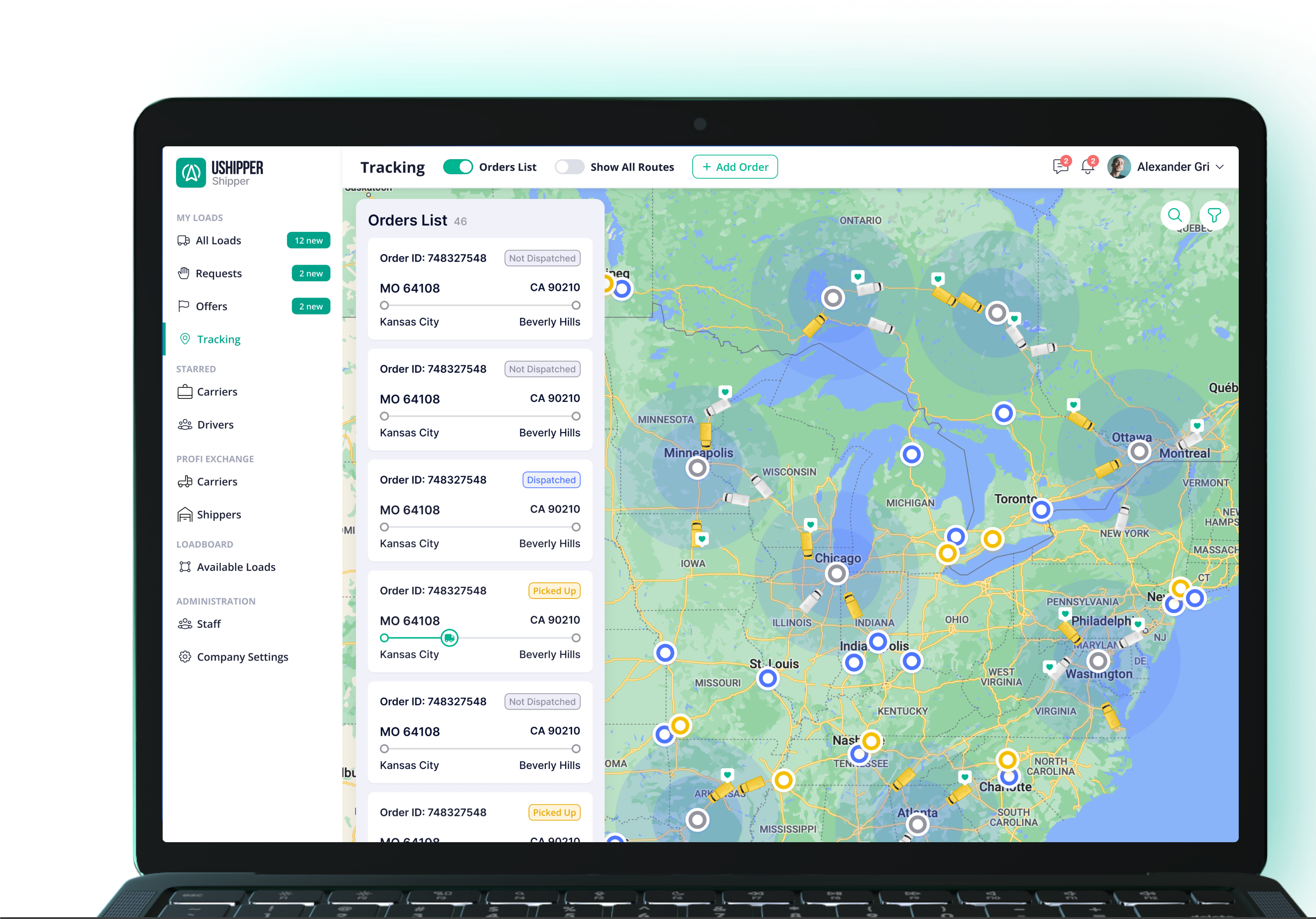Click the gray marker at Minneapolis
The image size is (1316, 919).
697,468
